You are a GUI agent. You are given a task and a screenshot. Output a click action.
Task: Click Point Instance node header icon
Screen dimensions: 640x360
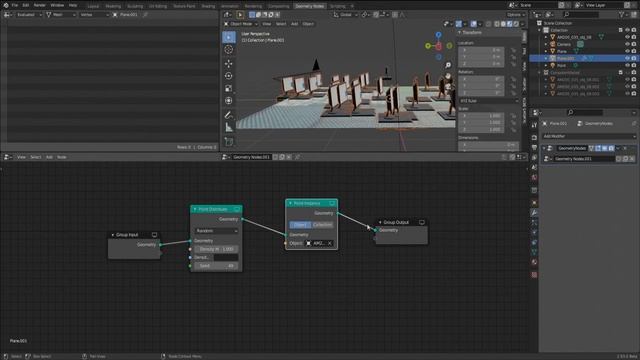coord(332,203)
